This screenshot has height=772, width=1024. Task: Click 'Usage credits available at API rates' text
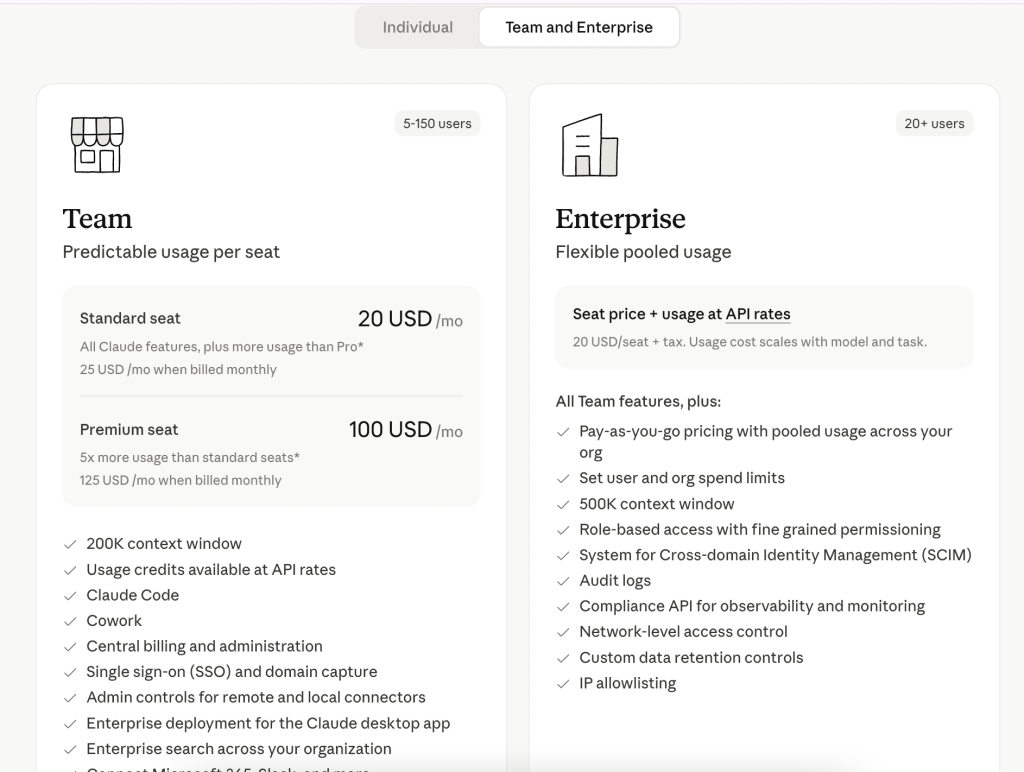pos(211,570)
